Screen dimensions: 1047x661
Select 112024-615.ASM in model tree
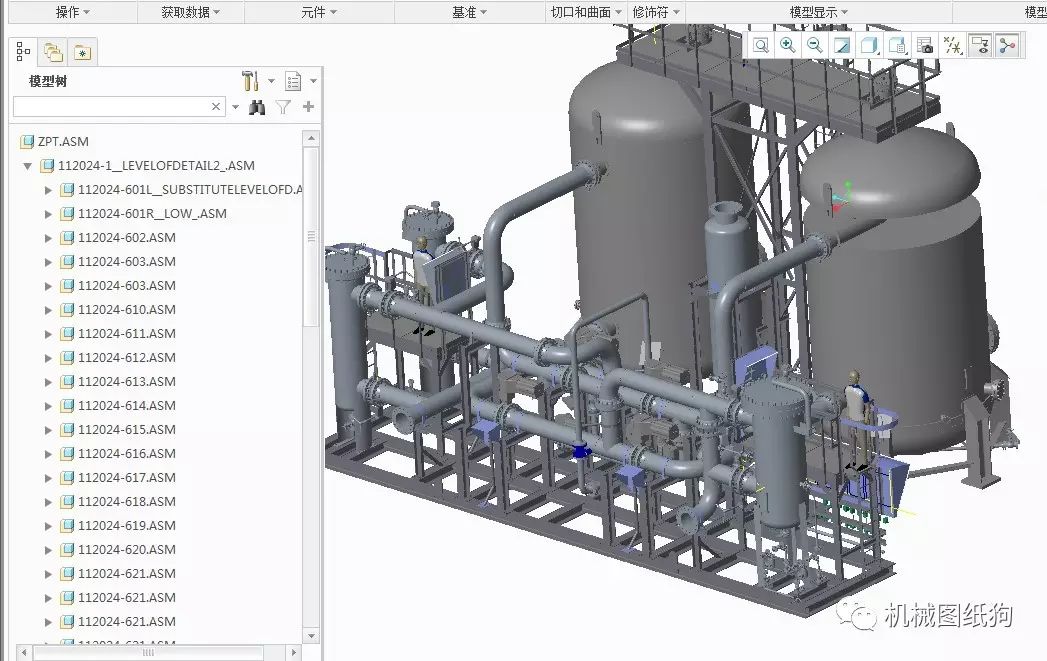(127, 429)
